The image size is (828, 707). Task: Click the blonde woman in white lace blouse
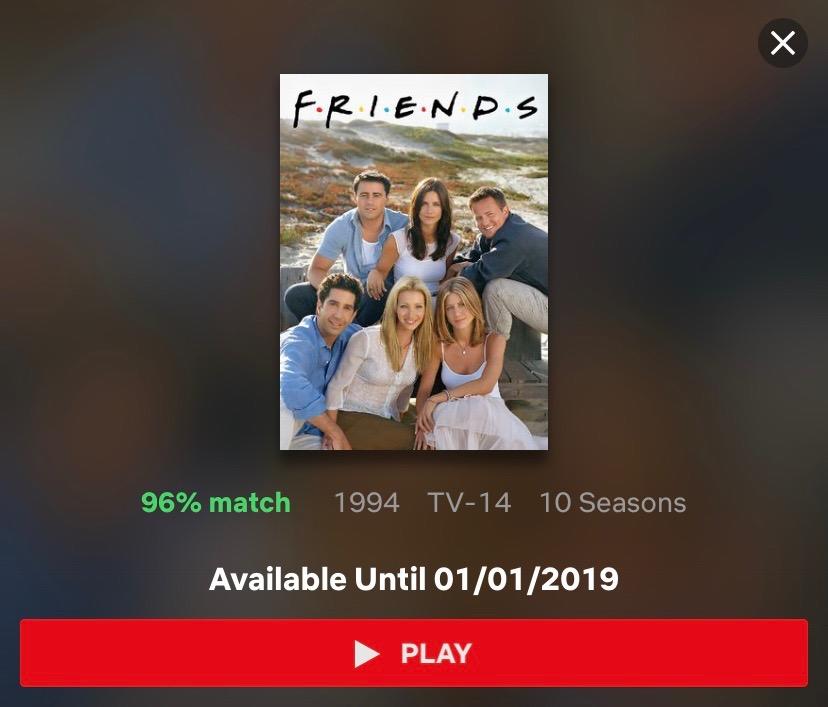click(380, 364)
